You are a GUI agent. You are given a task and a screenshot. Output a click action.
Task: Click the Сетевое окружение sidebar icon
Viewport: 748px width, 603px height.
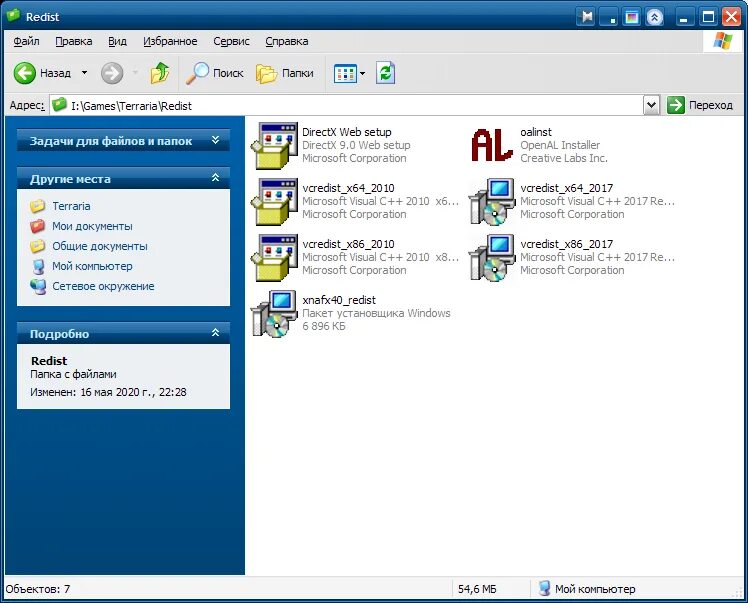click(38, 286)
